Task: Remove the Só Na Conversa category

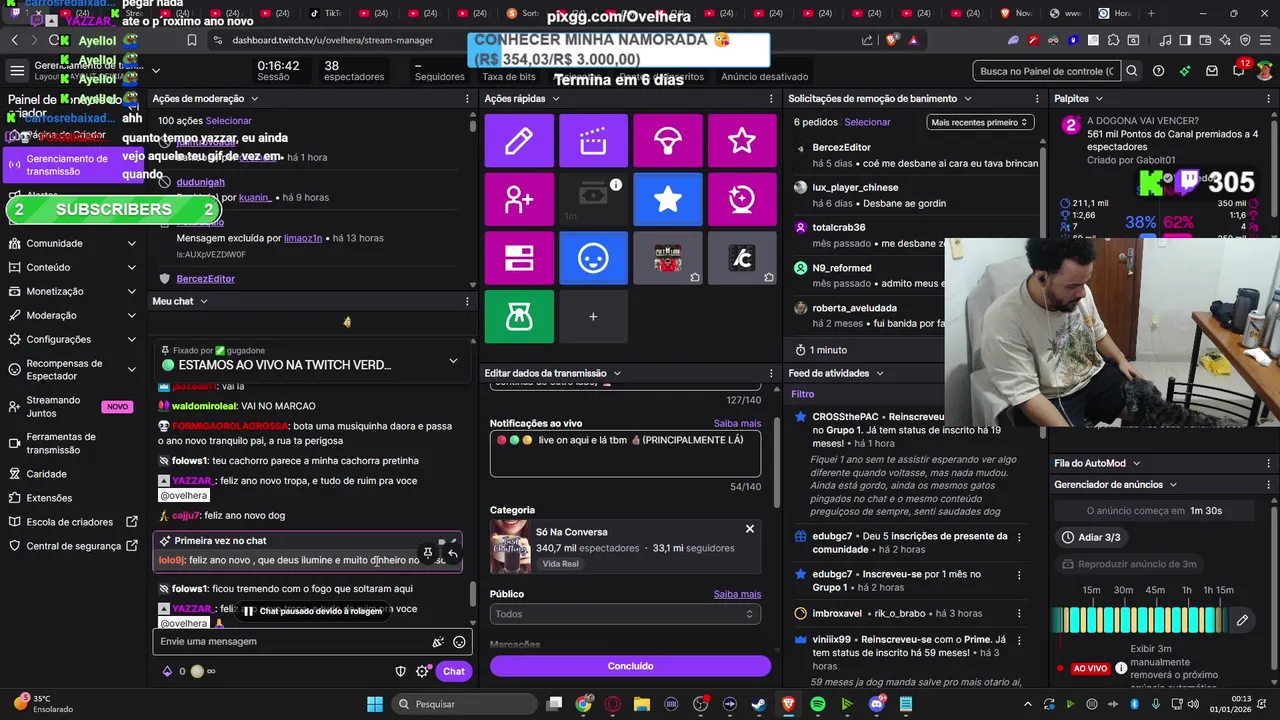Action: [x=749, y=529]
